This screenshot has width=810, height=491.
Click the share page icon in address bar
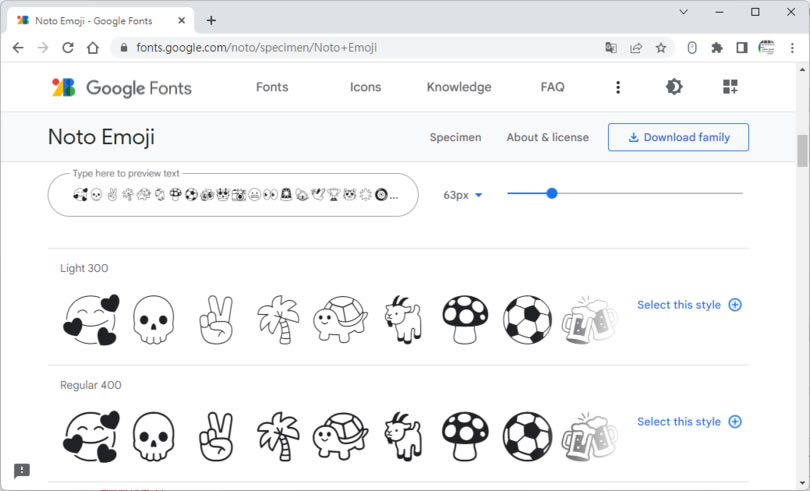pyautogui.click(x=636, y=47)
